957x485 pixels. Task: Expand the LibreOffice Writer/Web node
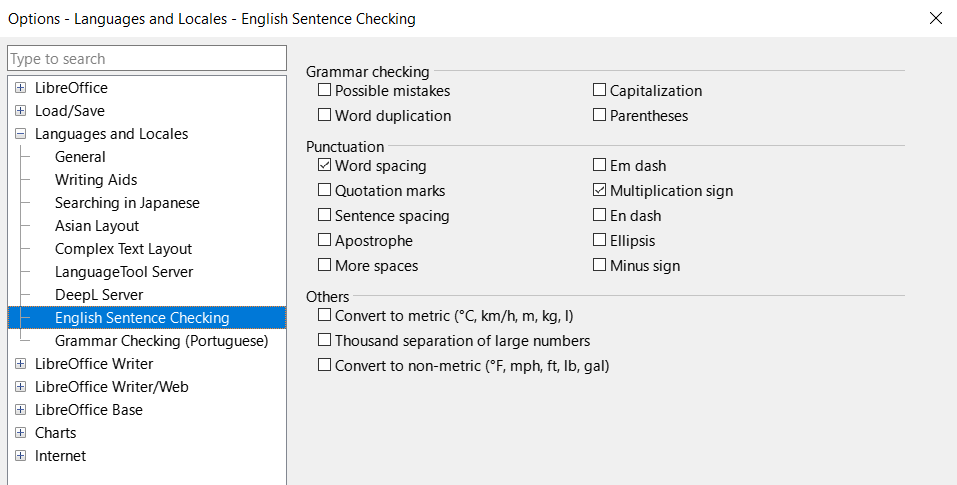[21, 387]
